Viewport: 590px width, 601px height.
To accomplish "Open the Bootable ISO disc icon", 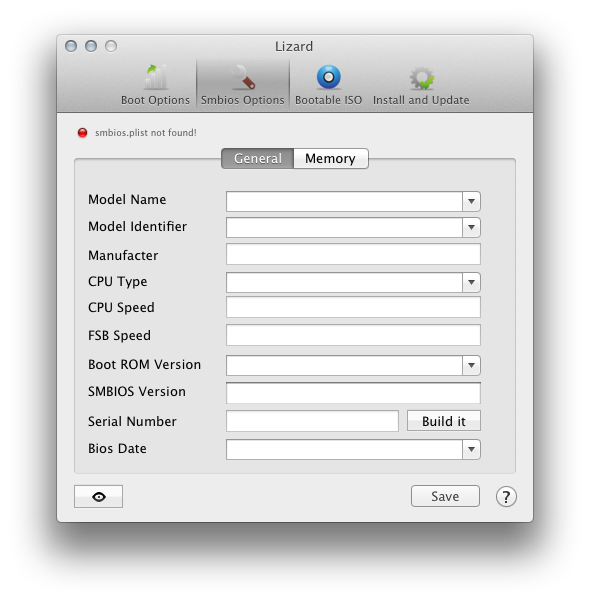I will 329,77.
